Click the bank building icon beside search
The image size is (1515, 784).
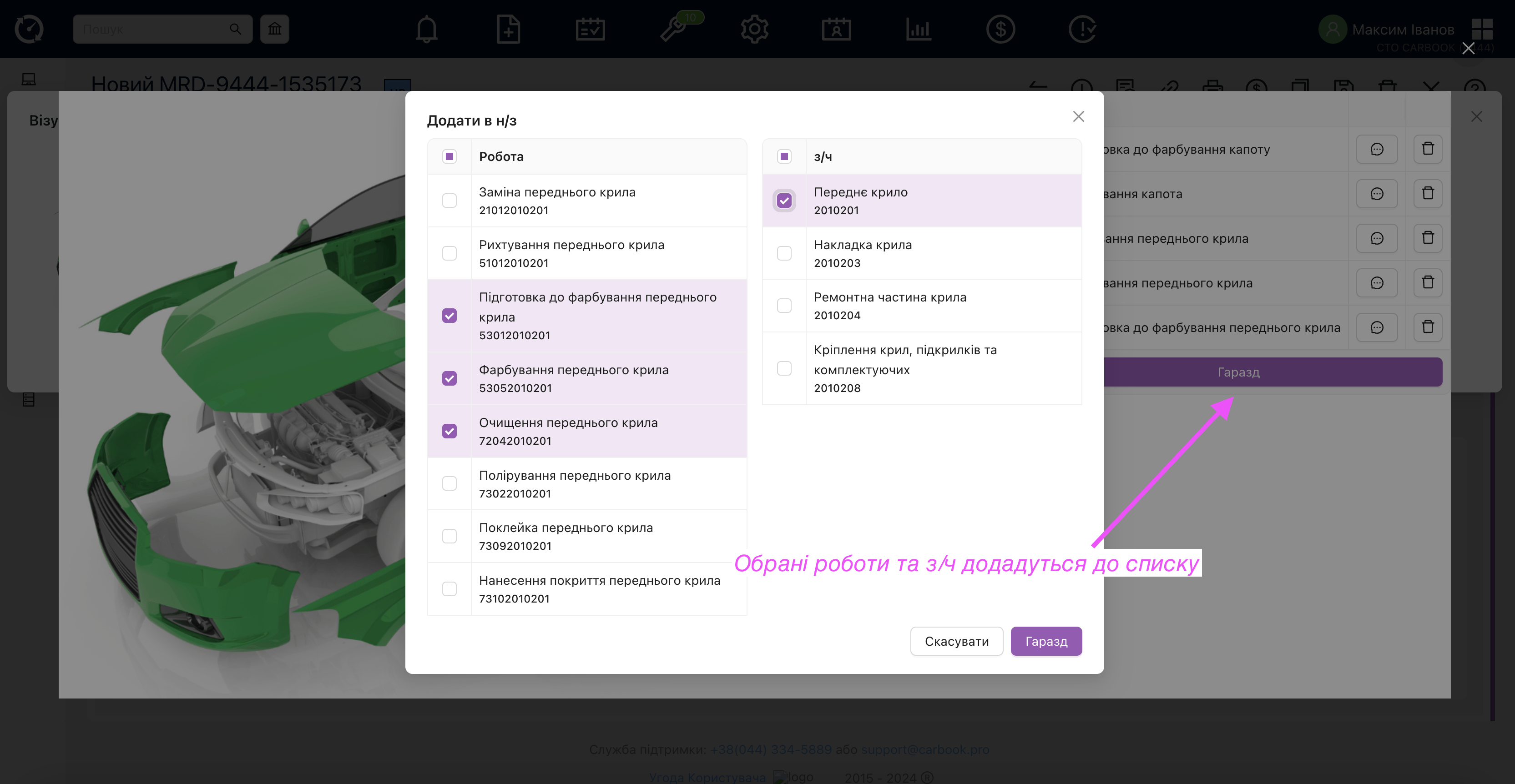(275, 29)
